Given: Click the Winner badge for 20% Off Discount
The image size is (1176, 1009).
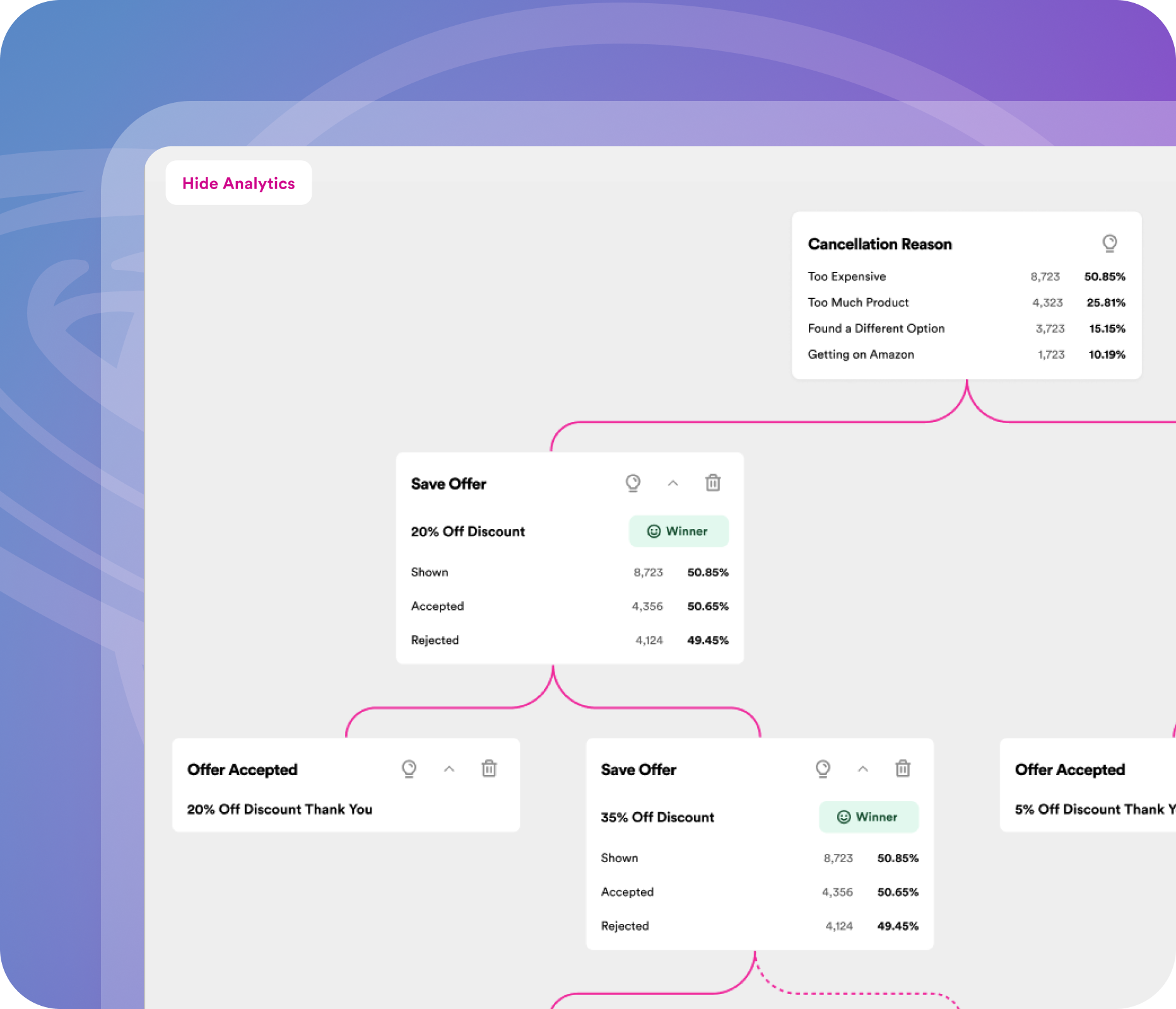Looking at the screenshot, I should tap(678, 531).
